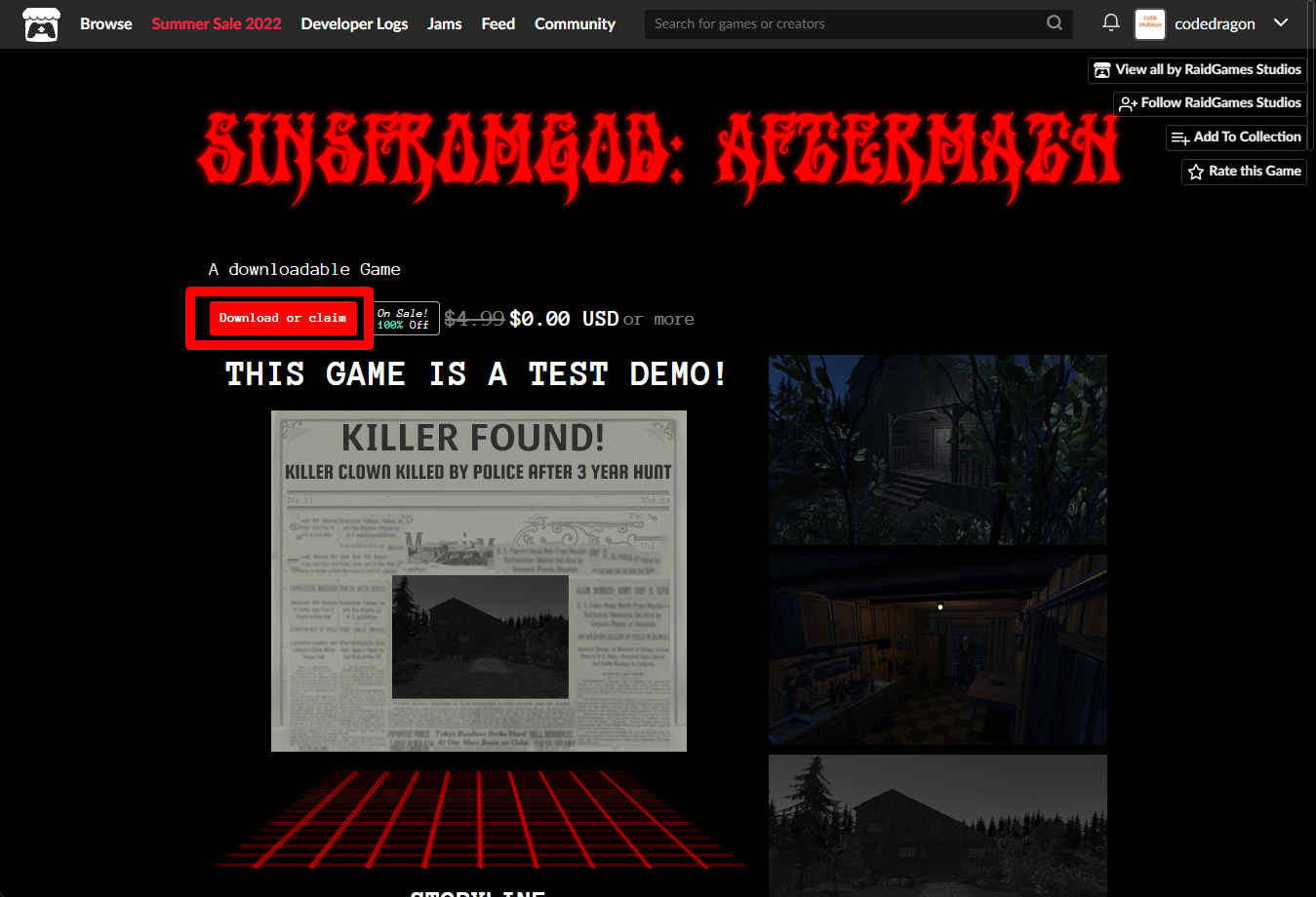1316x897 pixels.
Task: Navigate to Jams
Action: pyautogui.click(x=445, y=23)
